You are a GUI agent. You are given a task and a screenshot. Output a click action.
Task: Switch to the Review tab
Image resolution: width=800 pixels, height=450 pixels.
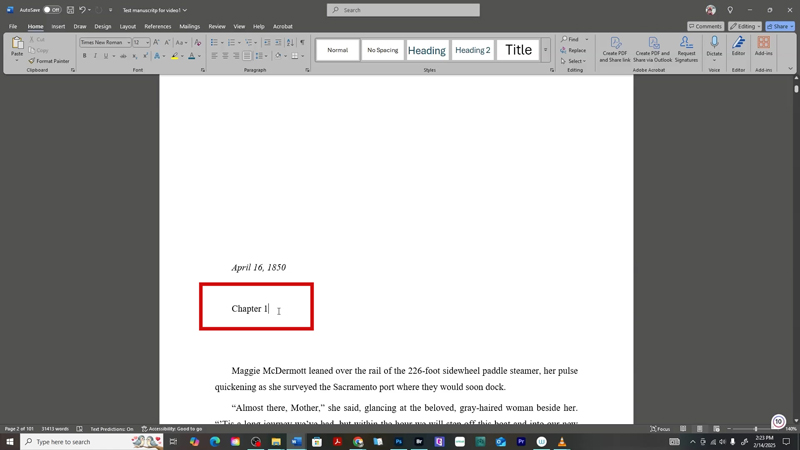[217, 27]
